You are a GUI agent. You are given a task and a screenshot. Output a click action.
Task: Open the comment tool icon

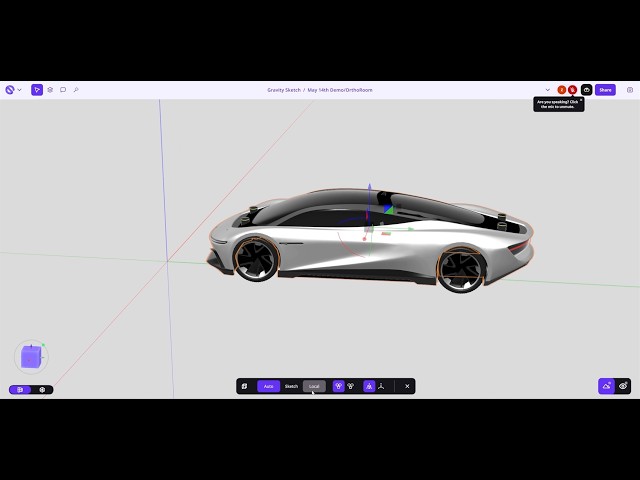(63, 90)
